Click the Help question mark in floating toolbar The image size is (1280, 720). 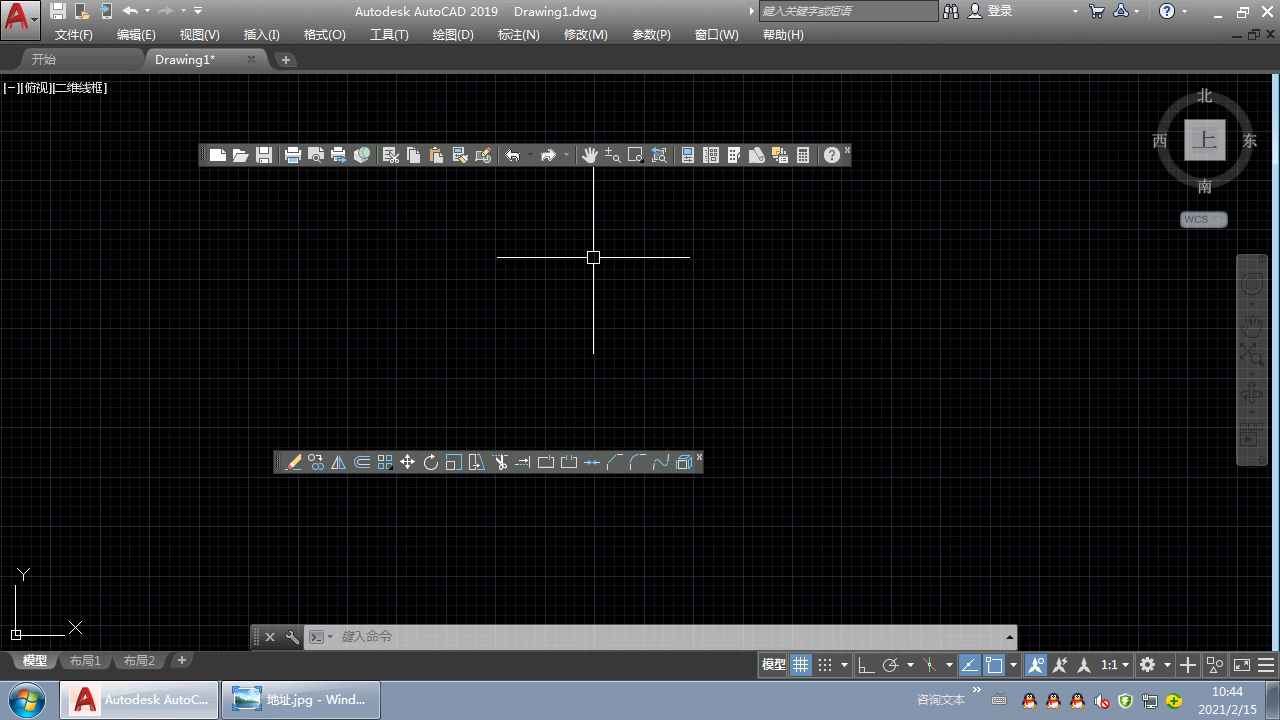pyautogui.click(x=831, y=155)
